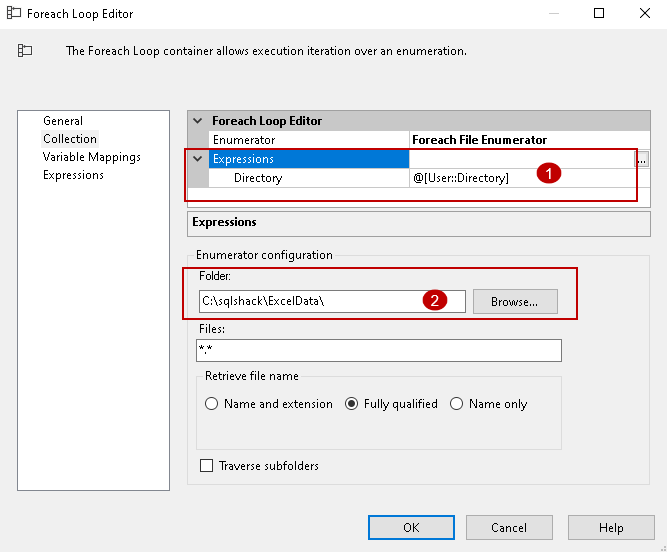This screenshot has height=552, width=667.
Task: Click the Foreach Loop container description icon
Action: tap(26, 50)
